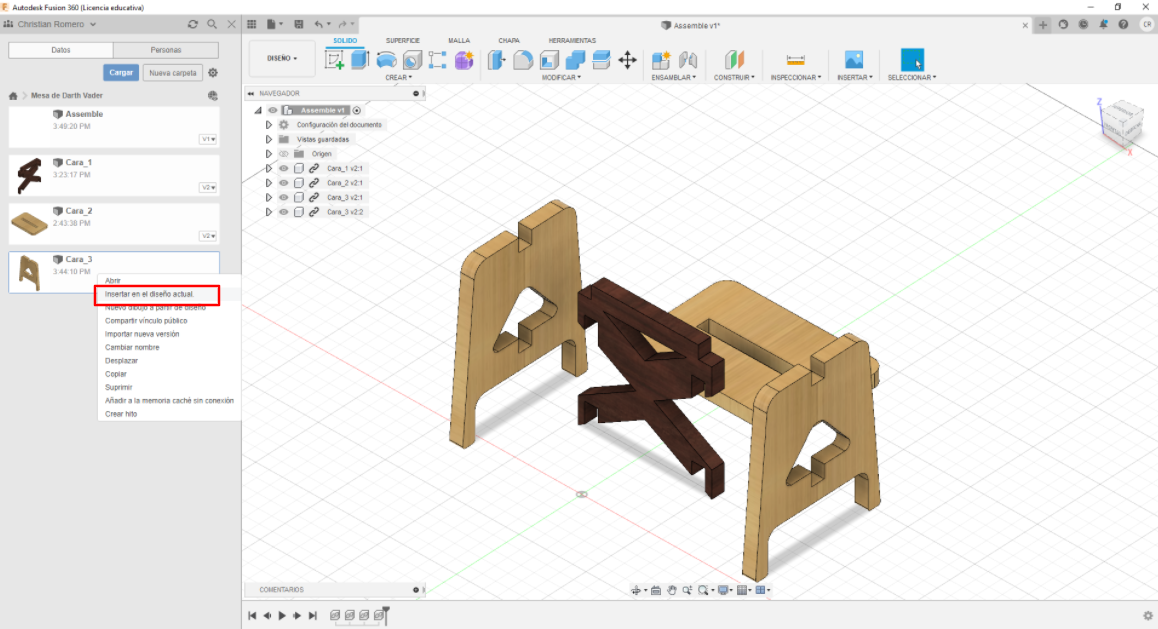Image resolution: width=1158 pixels, height=629 pixels.
Task: Open the Orbit navigation tool
Action: tap(636, 590)
